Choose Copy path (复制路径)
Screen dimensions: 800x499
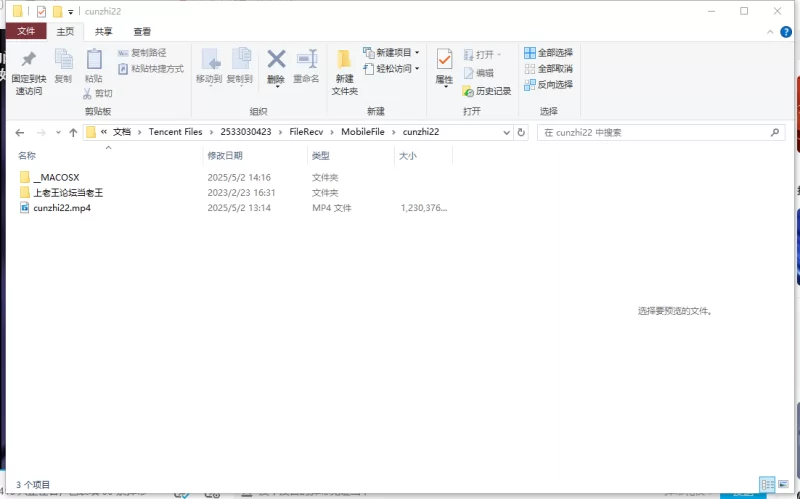(x=142, y=53)
